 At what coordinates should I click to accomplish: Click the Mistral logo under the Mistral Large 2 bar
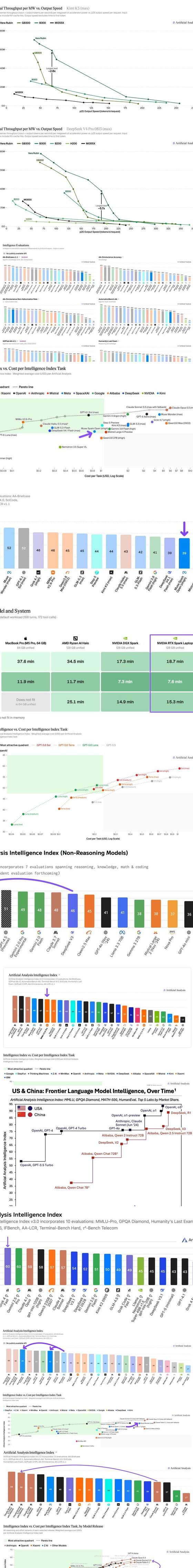tap(155, 933)
